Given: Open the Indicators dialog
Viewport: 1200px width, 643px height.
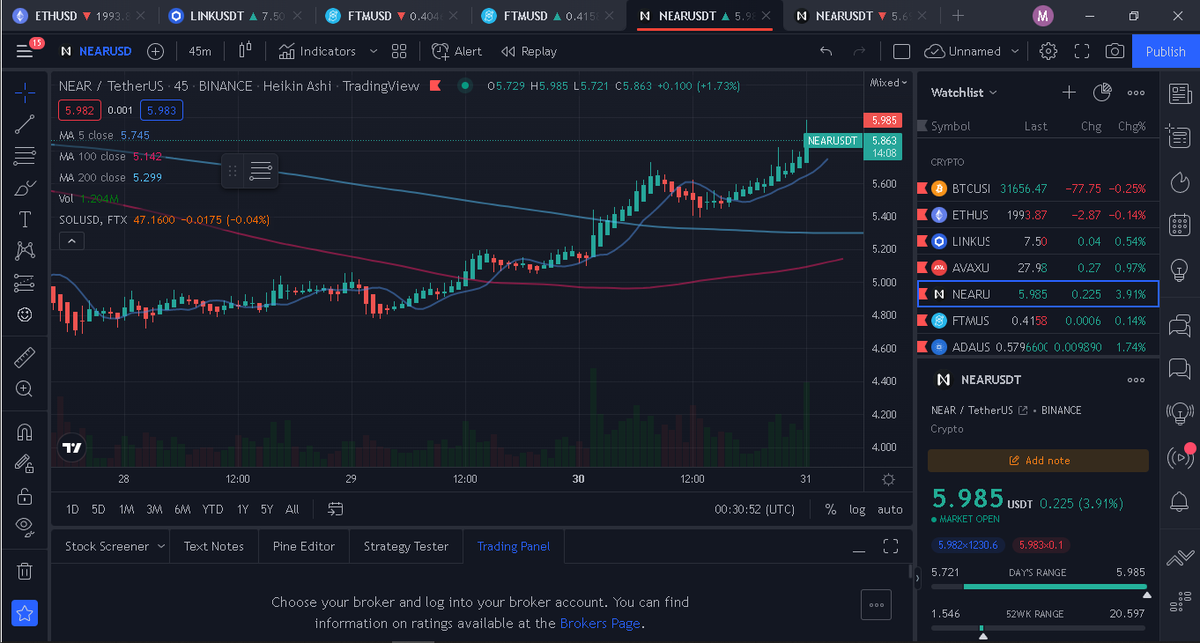Looking at the screenshot, I should tap(318, 51).
